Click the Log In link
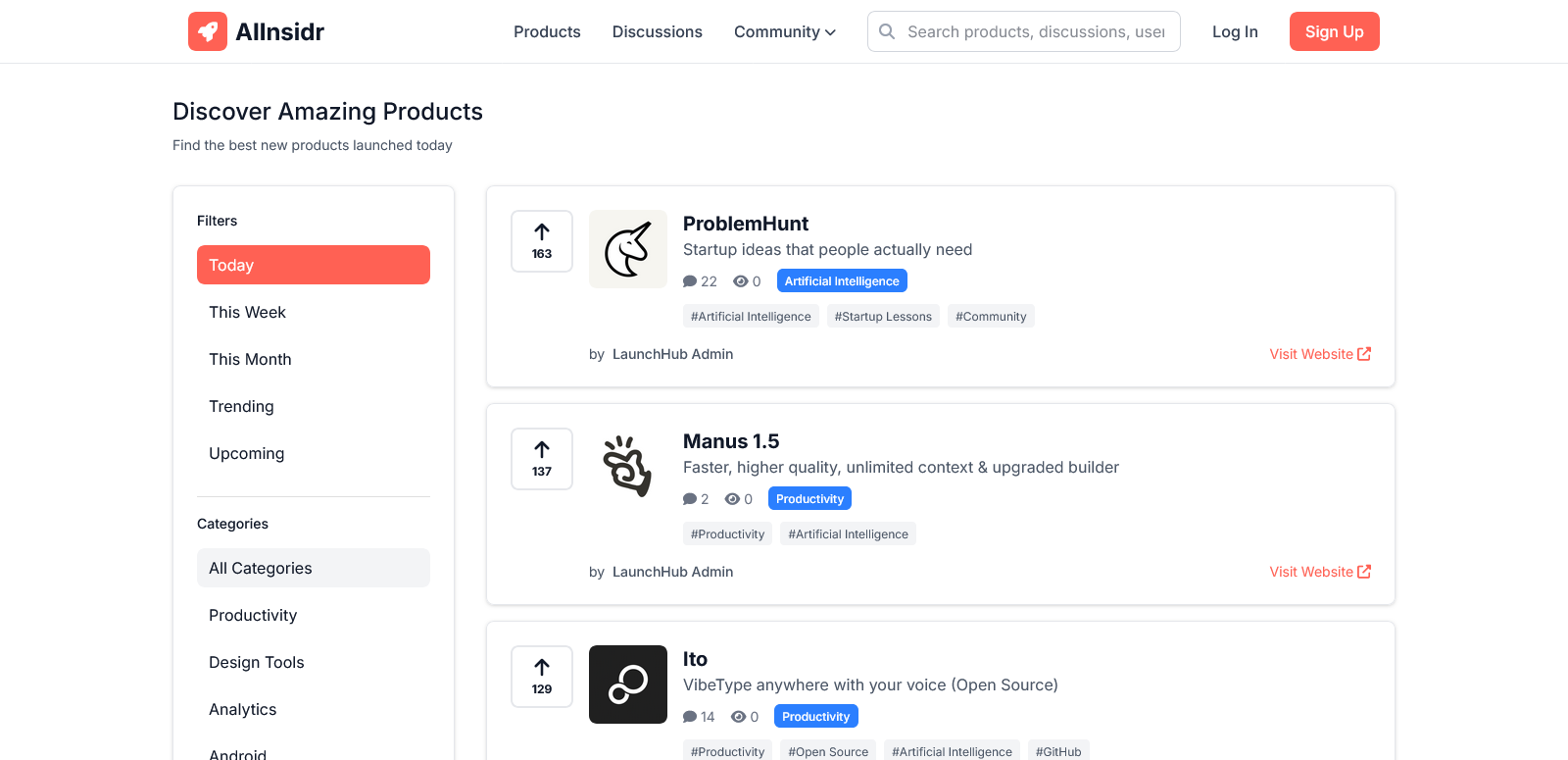The width and height of the screenshot is (1568, 760). (1235, 31)
